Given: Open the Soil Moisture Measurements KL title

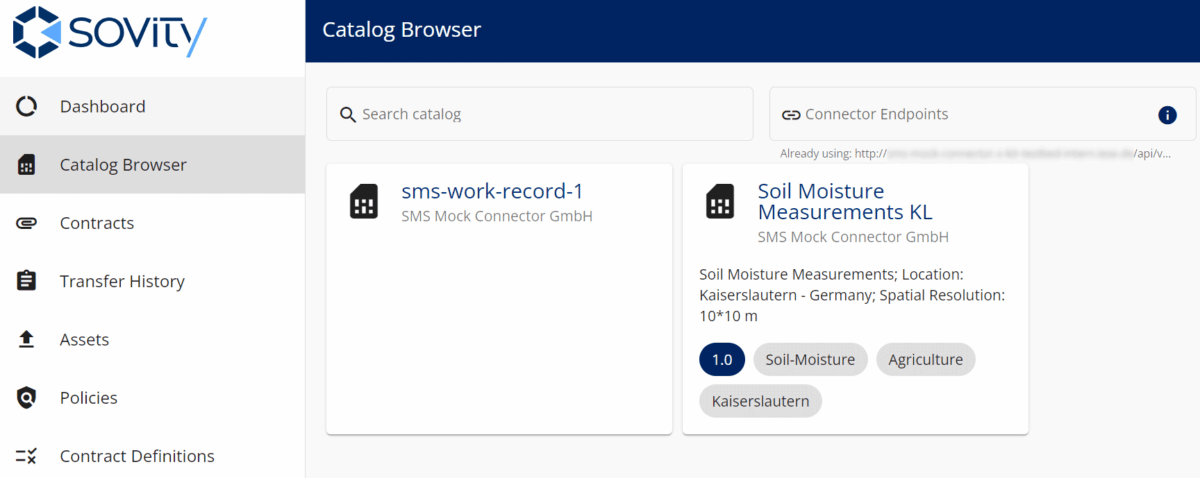Looking at the screenshot, I should pyautogui.click(x=845, y=201).
